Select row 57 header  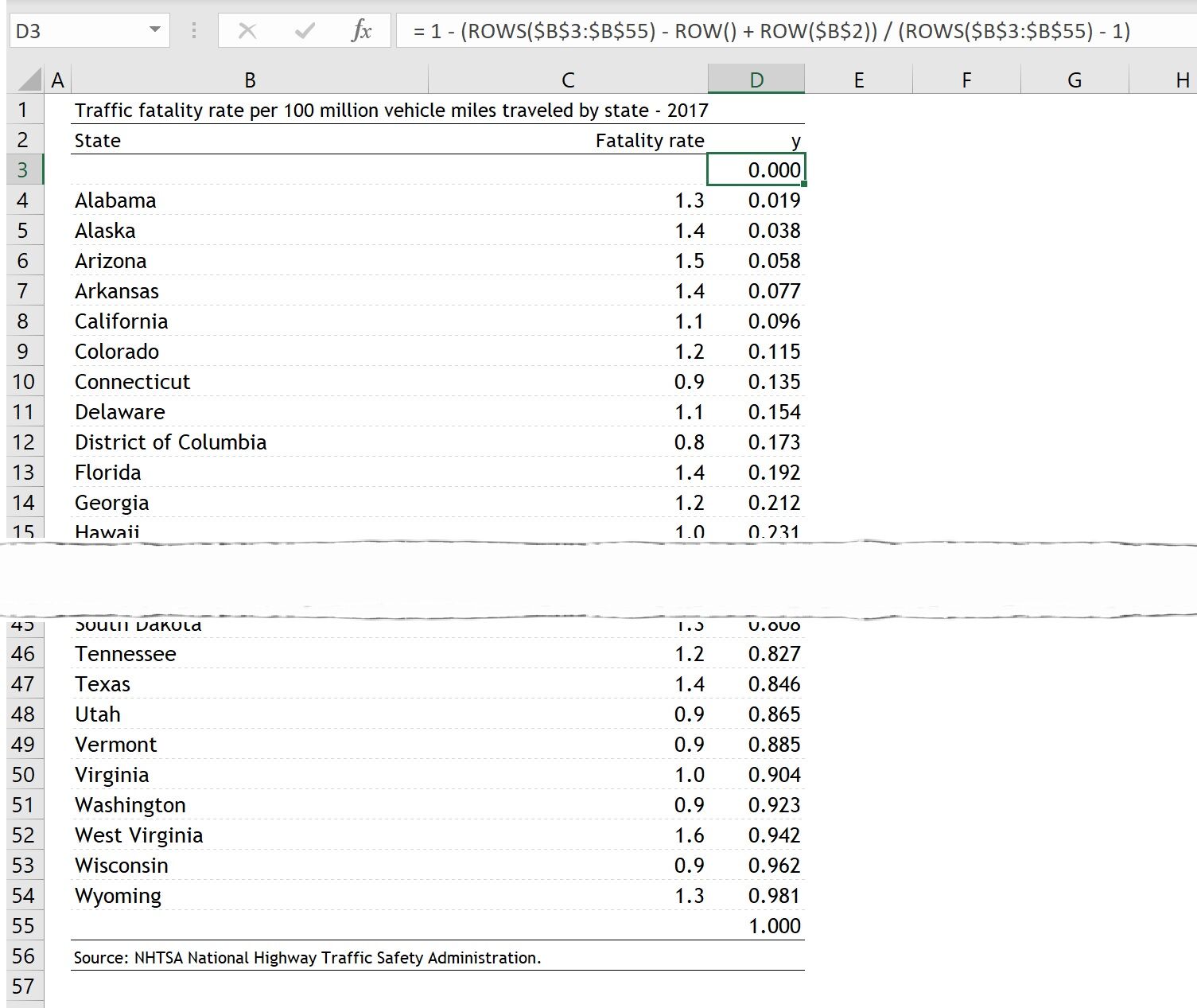pos(23,987)
